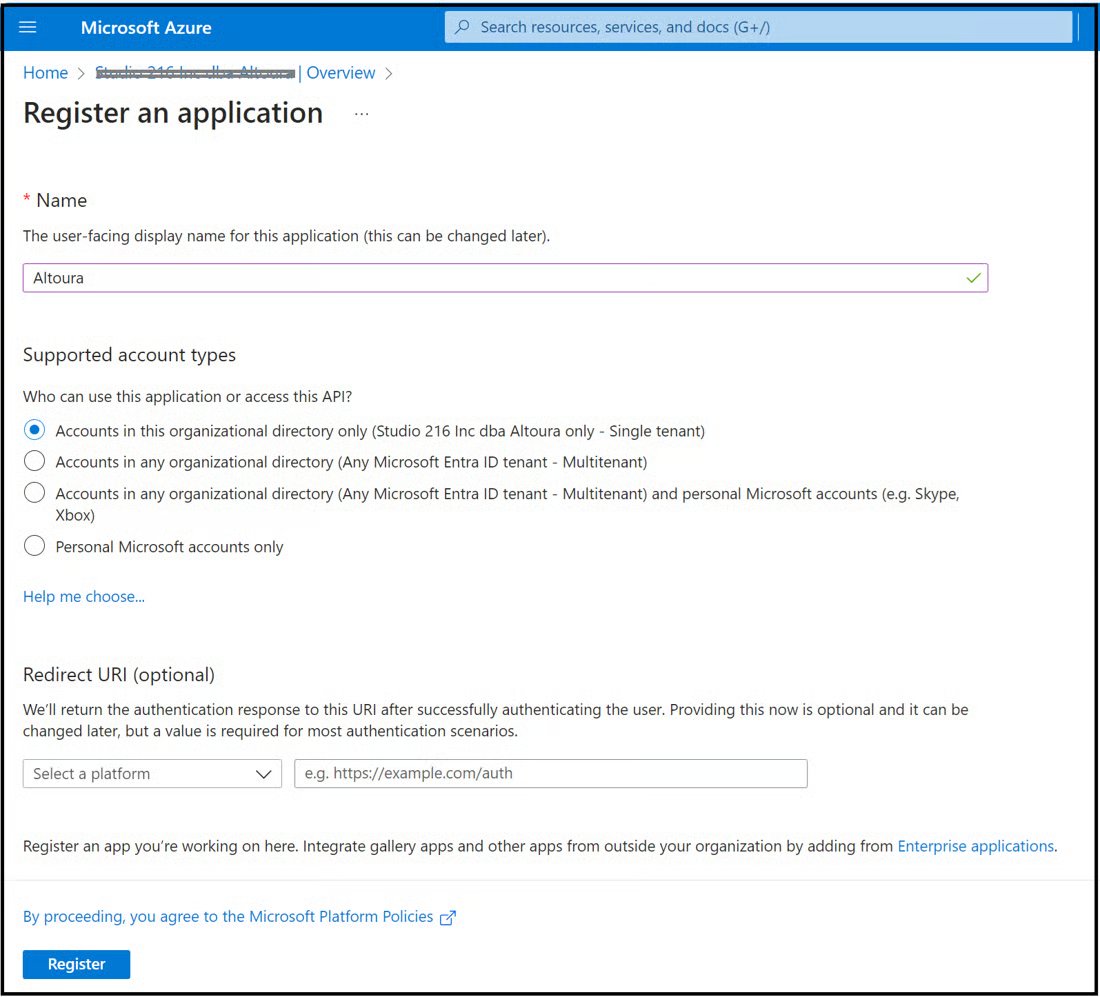Screen dimensions: 1100x997
Task: Click the Register button
Action: click(76, 964)
